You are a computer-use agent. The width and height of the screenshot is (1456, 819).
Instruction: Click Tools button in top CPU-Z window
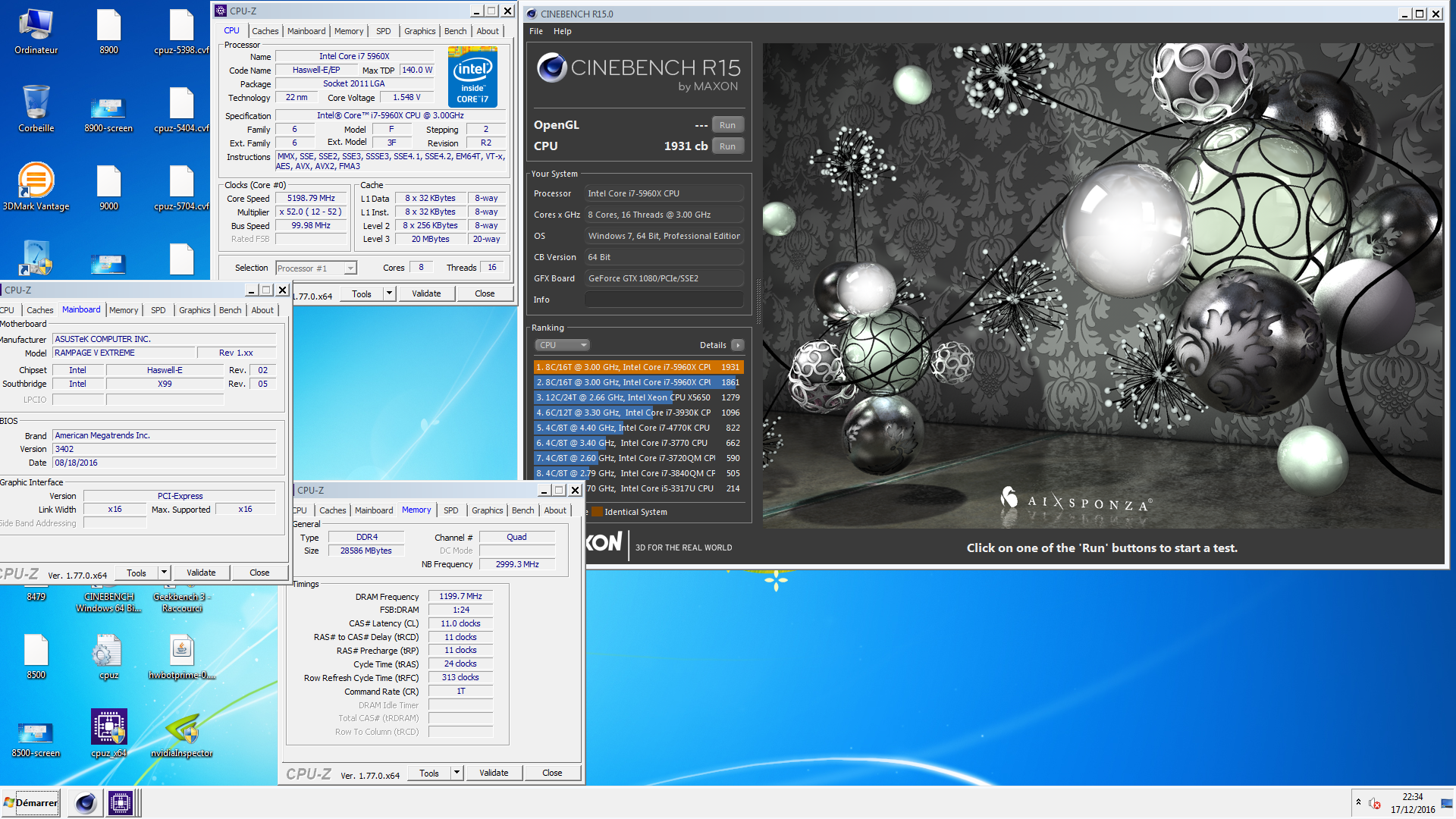pyautogui.click(x=361, y=293)
